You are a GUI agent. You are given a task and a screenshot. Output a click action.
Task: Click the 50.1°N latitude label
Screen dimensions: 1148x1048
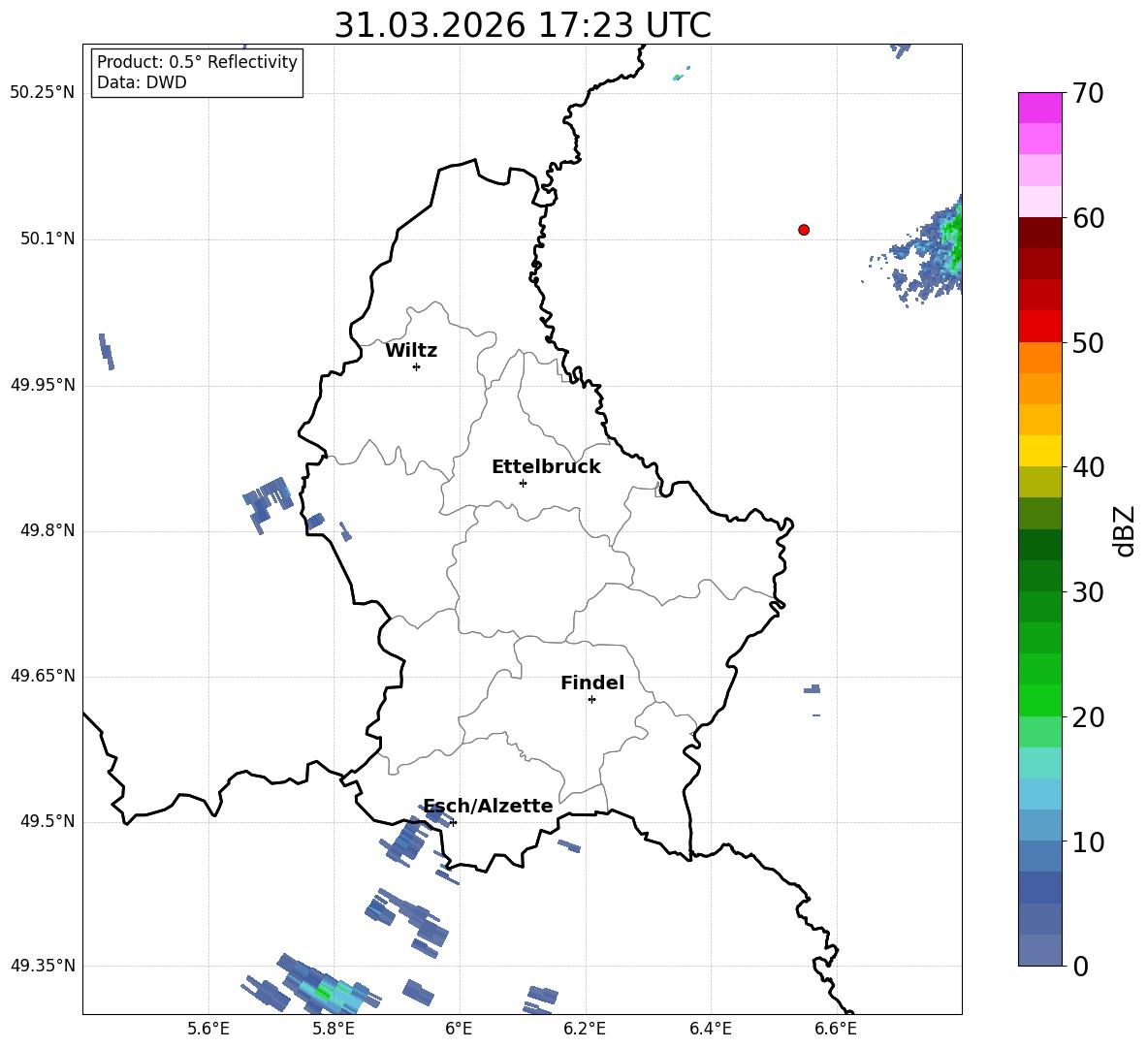(x=48, y=238)
